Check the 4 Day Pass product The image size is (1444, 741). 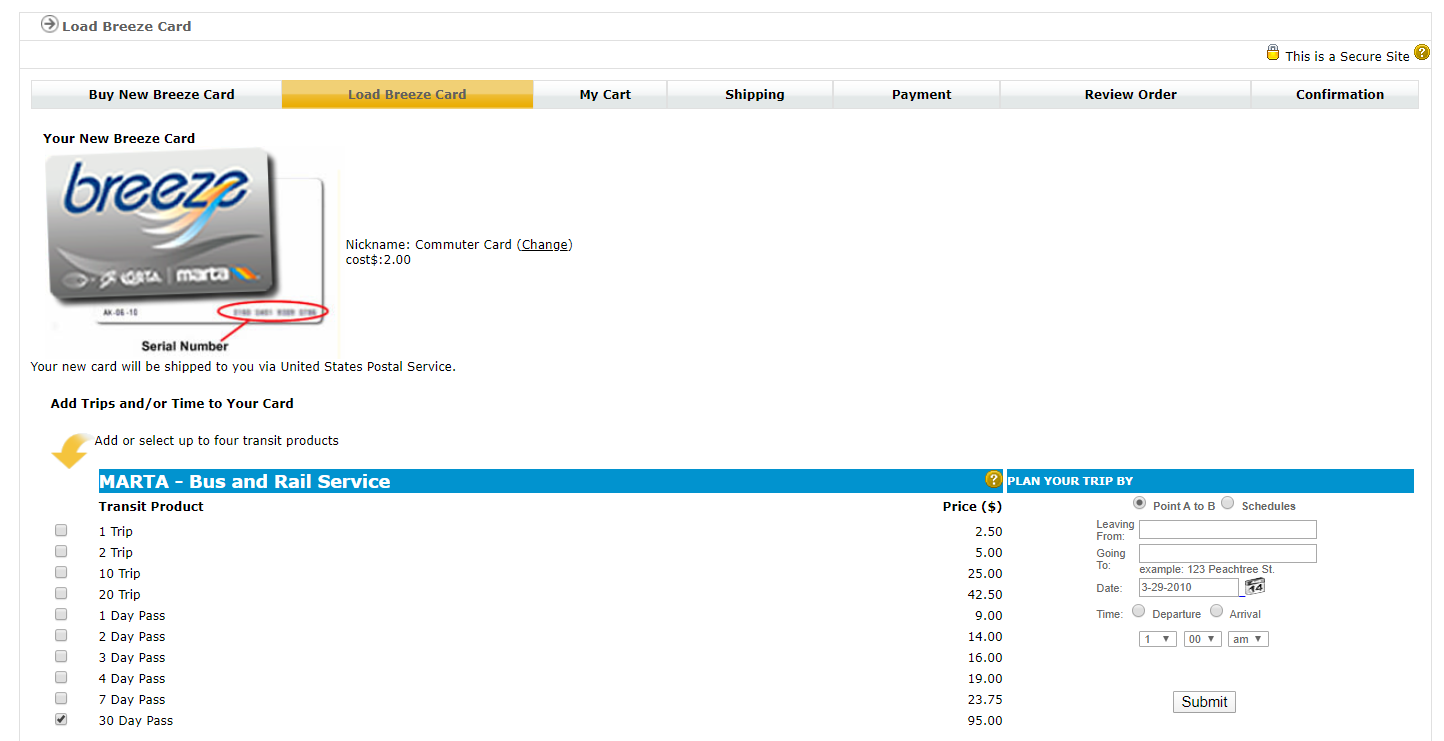coord(61,677)
